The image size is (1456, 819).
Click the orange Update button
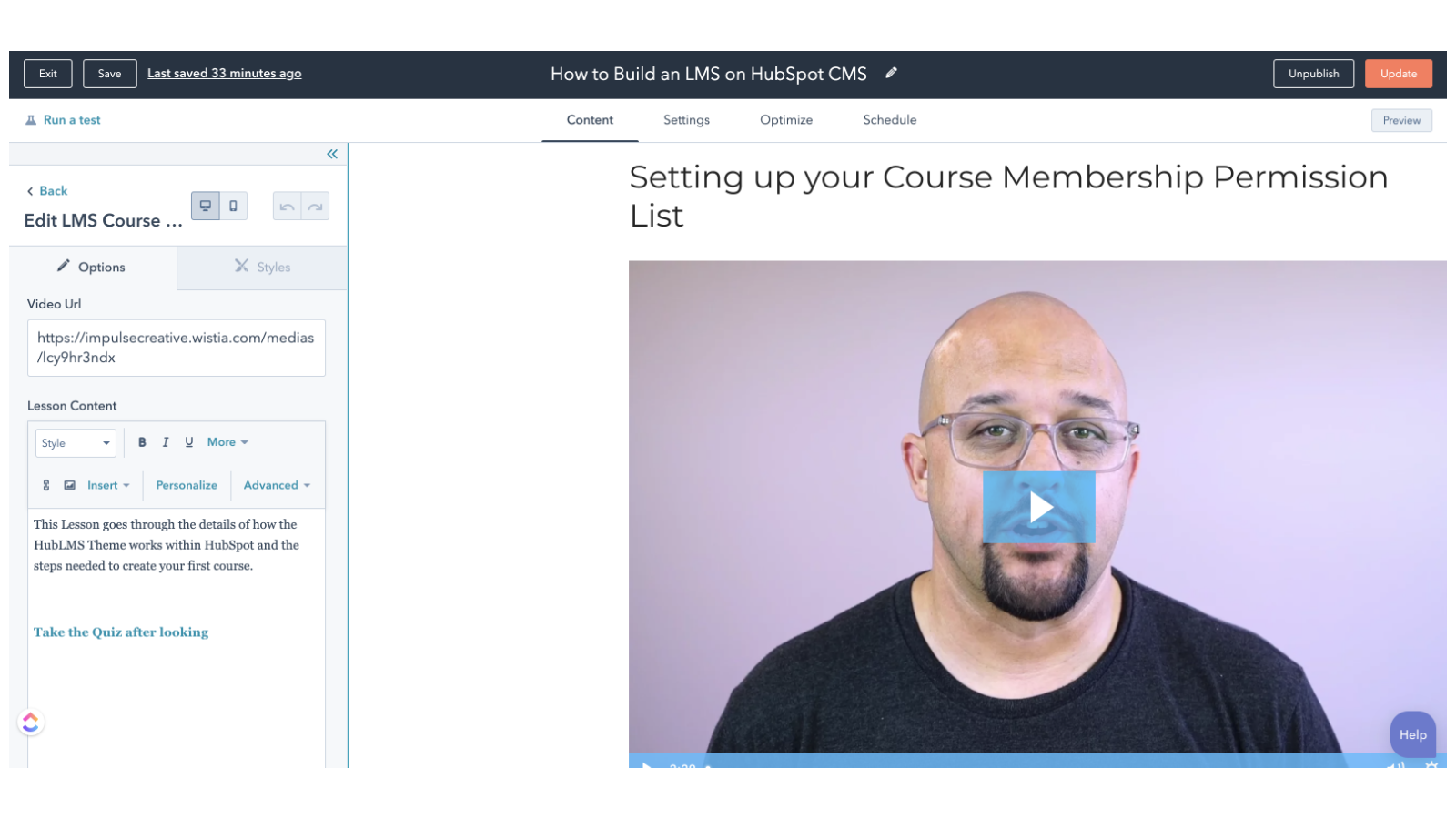[x=1398, y=74]
